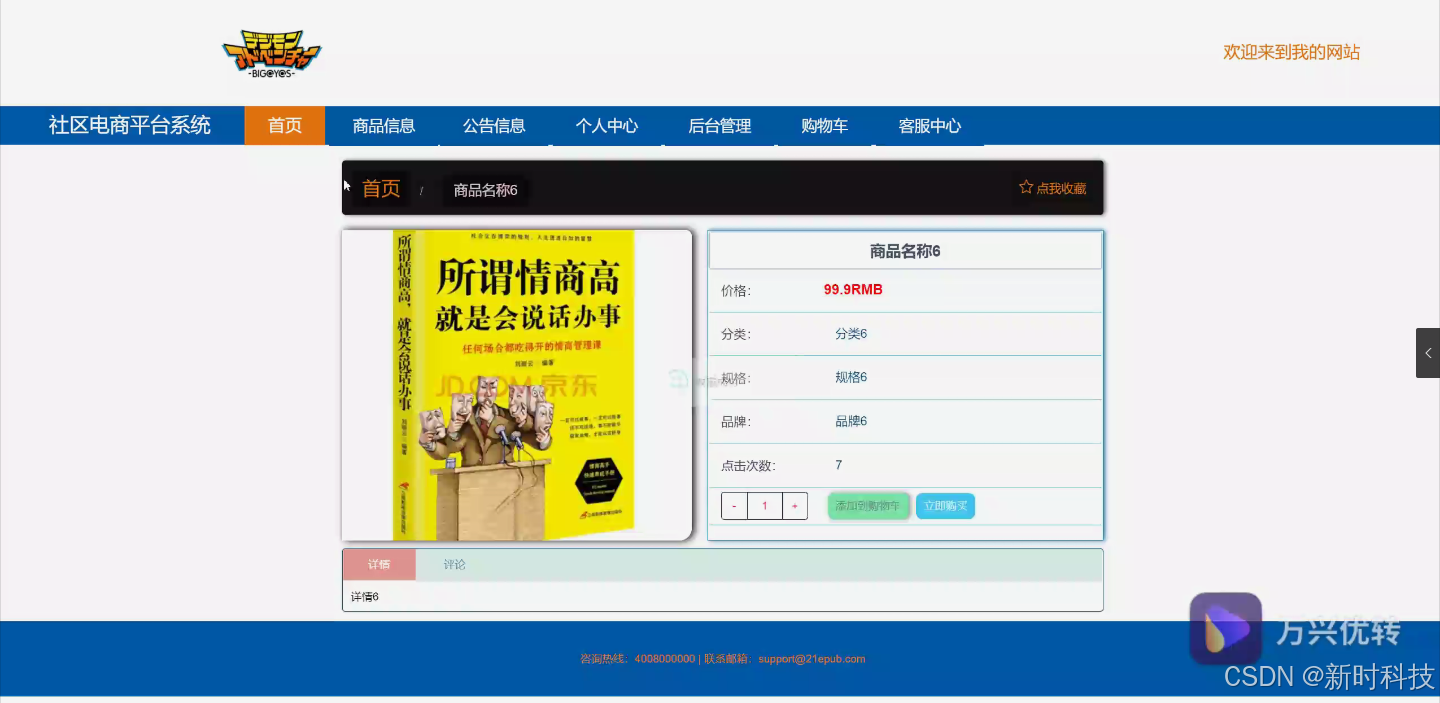Click the BIGEYES site logo
Image resolution: width=1440 pixels, height=703 pixels.
tap(272, 54)
